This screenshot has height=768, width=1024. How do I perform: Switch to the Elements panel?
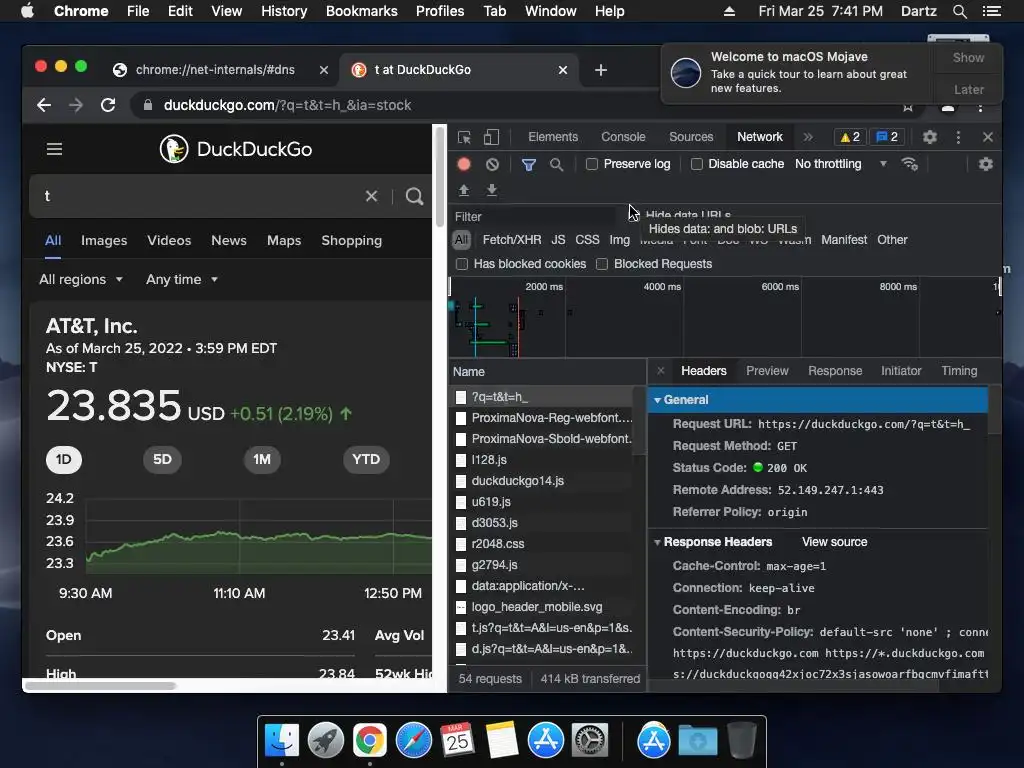click(552, 137)
